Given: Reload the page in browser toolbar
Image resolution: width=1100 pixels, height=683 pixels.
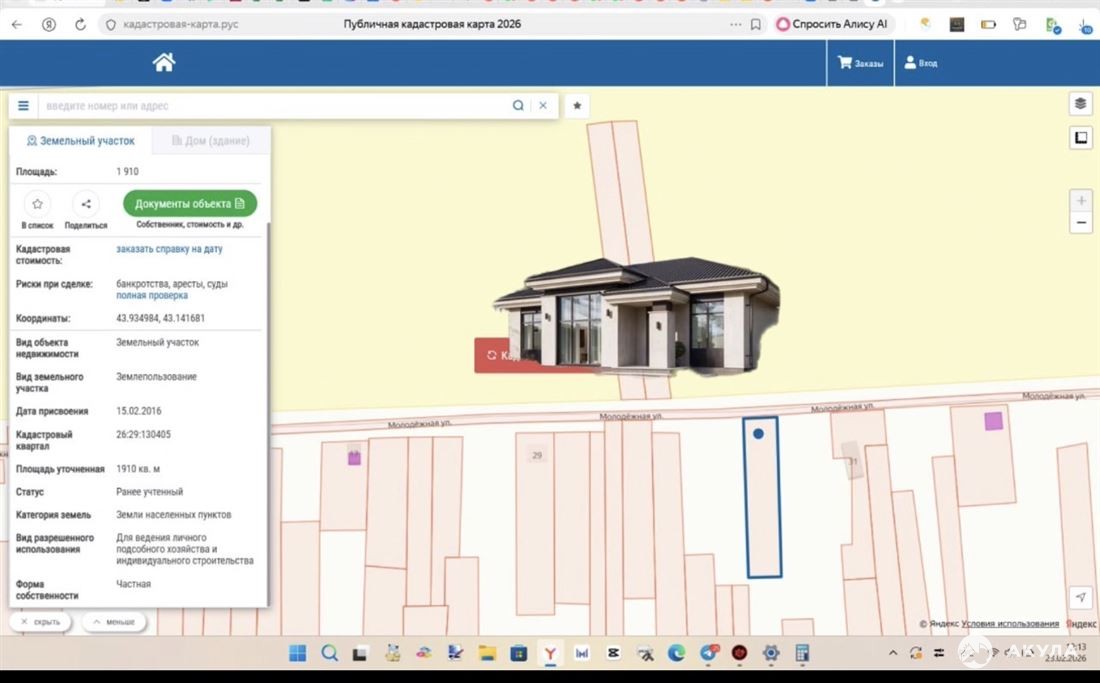Looking at the screenshot, I should click(80, 24).
